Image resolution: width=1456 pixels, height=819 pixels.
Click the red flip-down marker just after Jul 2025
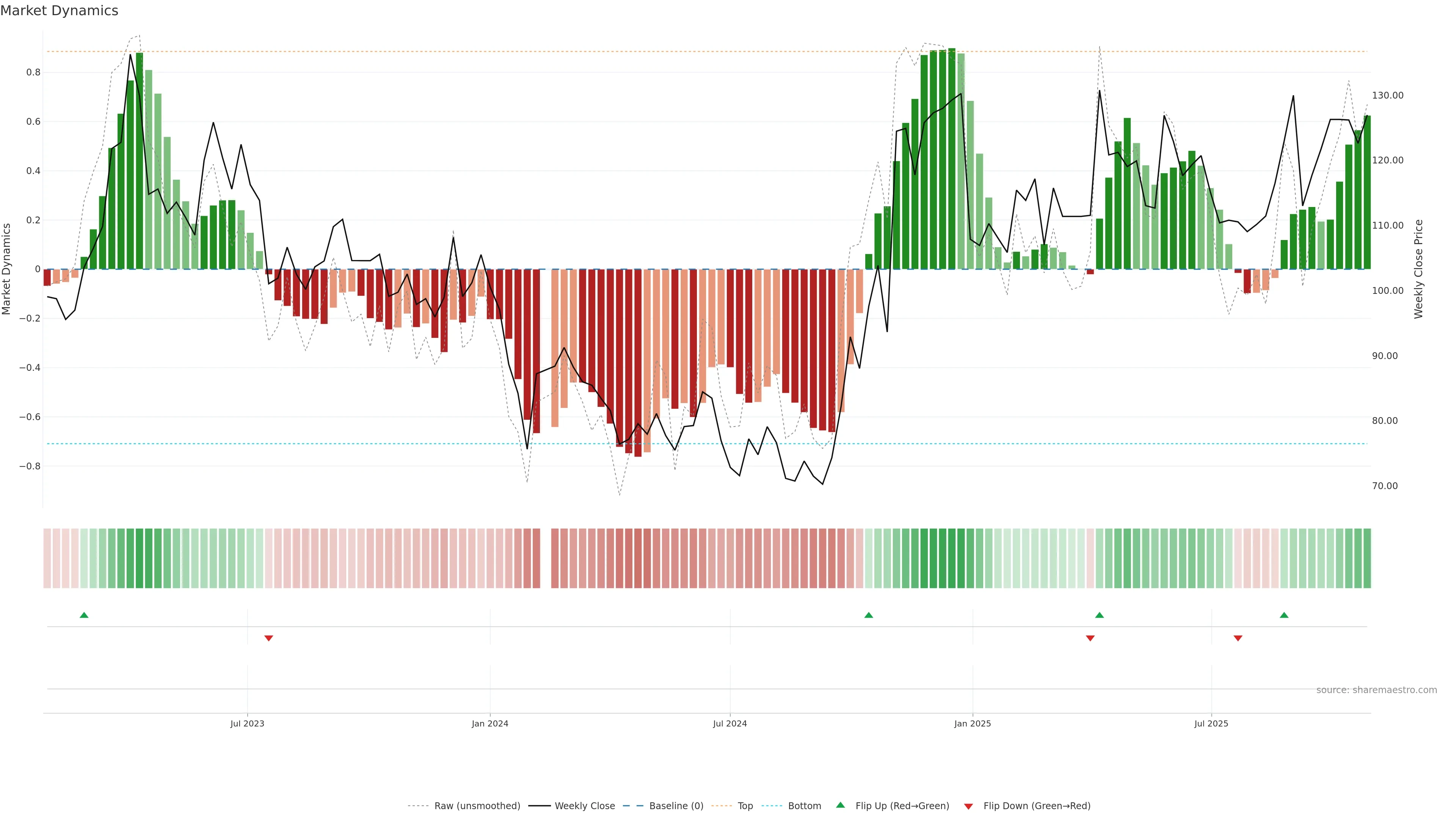tap(1238, 638)
